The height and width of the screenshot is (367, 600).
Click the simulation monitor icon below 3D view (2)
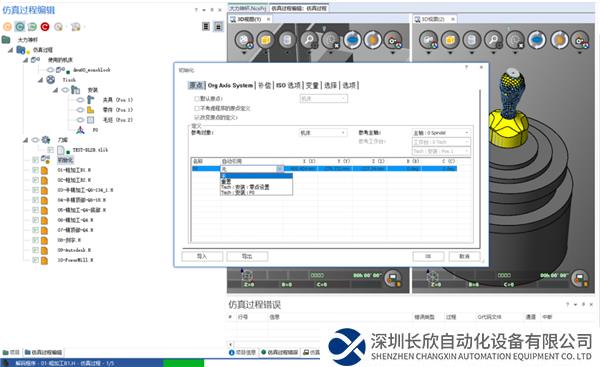click(x=579, y=278)
